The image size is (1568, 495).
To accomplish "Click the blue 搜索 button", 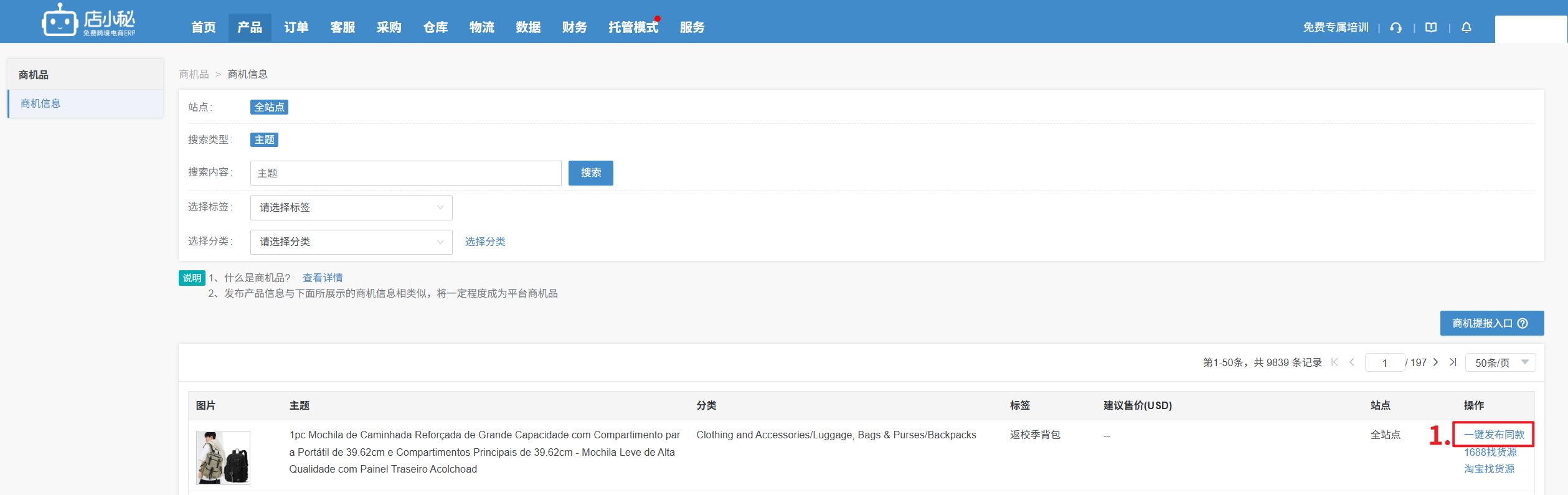I will 590,172.
